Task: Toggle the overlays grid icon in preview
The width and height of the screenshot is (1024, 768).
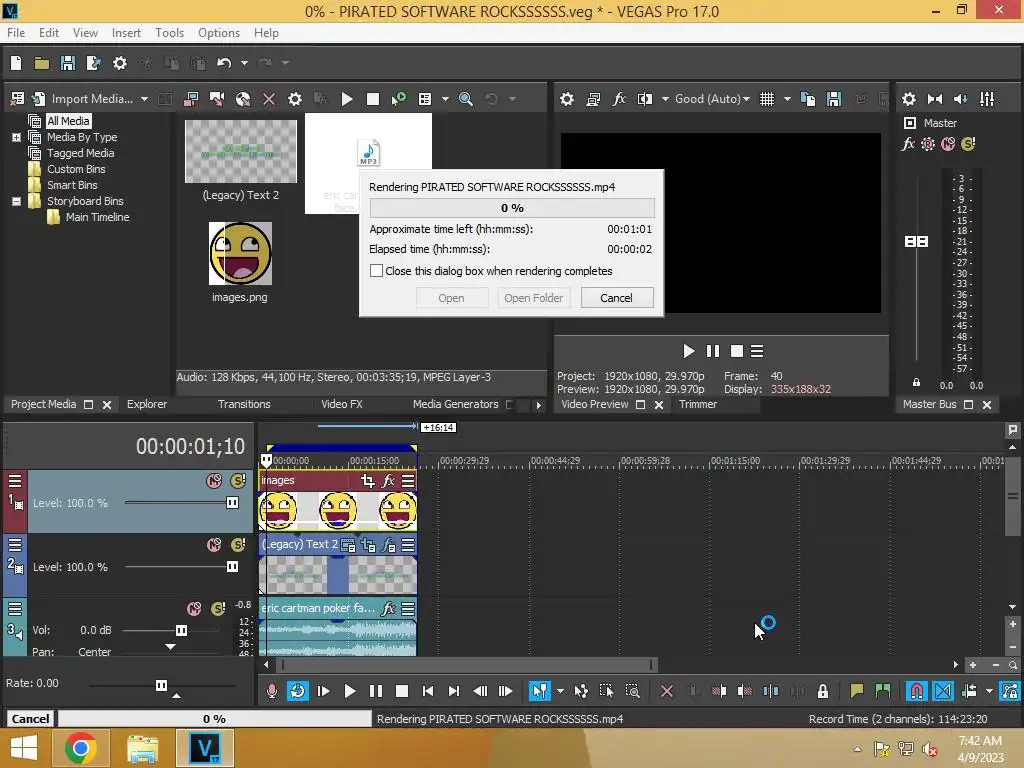Action: point(767,99)
